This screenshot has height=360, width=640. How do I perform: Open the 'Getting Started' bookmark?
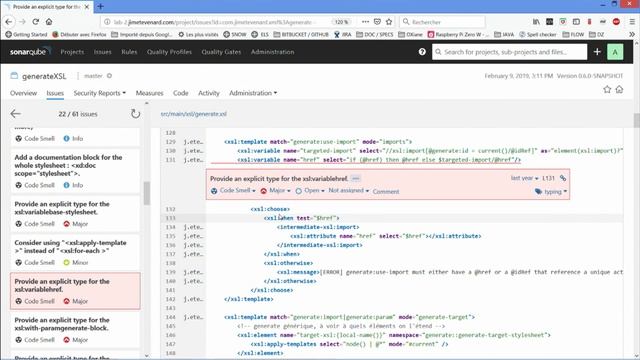(x=26, y=35)
